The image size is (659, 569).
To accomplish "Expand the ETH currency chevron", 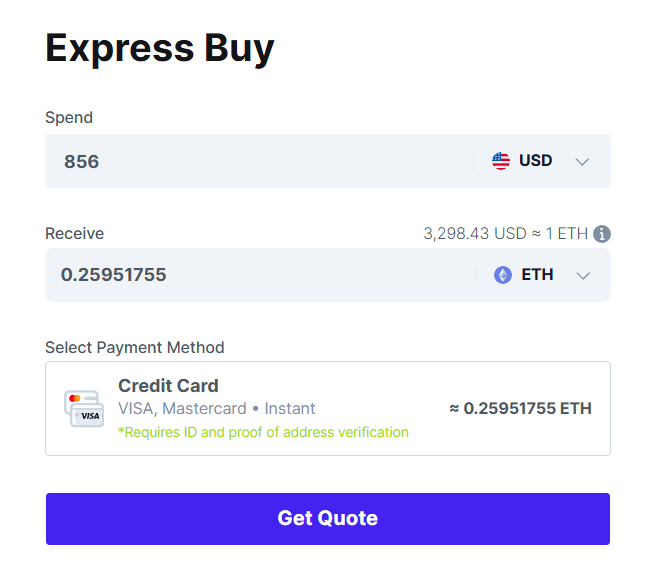I will pyautogui.click(x=584, y=276).
